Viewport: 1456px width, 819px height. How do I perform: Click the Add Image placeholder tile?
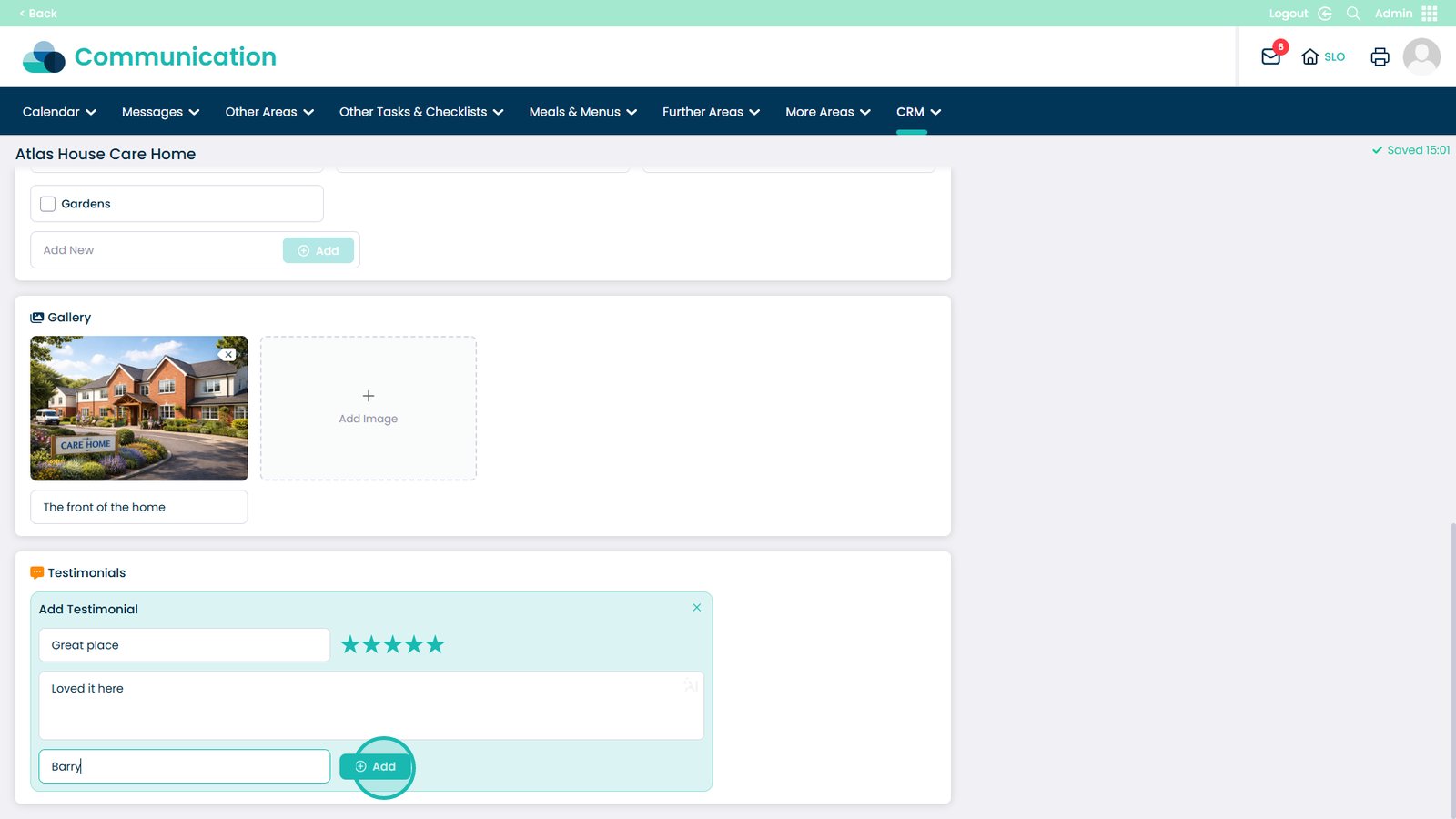[368, 409]
